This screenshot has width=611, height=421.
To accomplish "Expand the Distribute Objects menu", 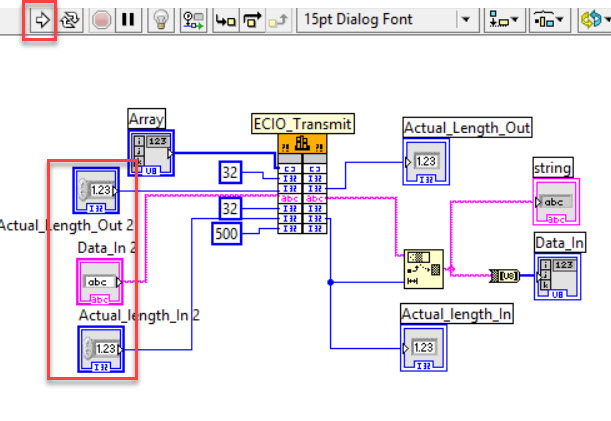I will click(549, 19).
